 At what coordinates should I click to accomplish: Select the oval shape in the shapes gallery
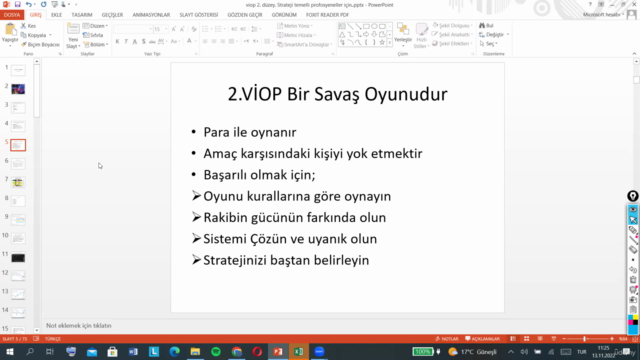pos(374,27)
